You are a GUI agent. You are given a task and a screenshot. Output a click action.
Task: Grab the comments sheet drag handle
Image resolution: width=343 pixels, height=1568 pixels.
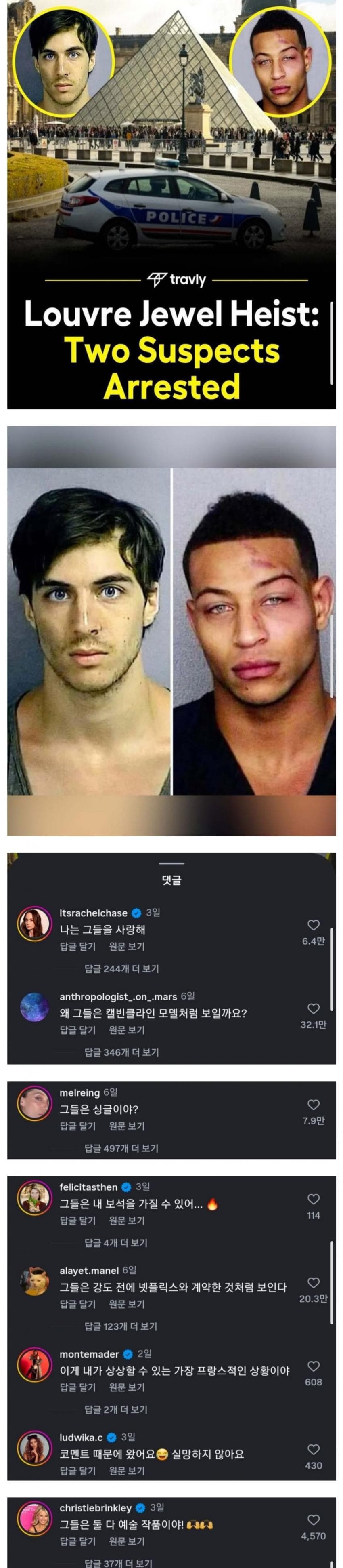(171, 863)
